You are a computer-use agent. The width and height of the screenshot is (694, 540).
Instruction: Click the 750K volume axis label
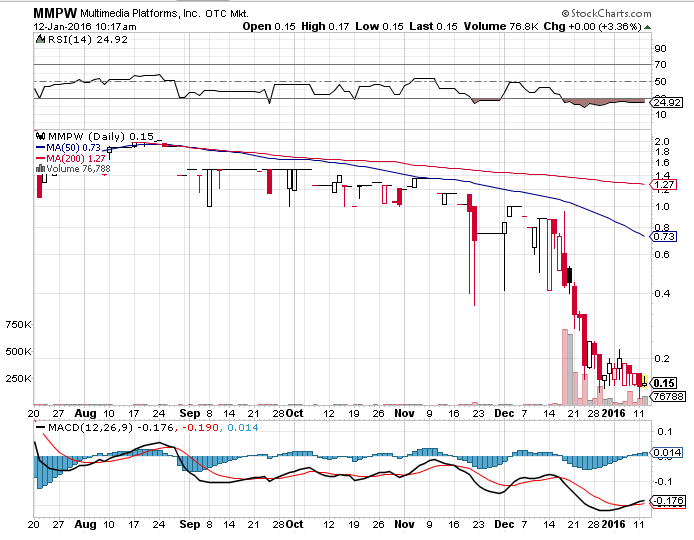tap(18, 324)
